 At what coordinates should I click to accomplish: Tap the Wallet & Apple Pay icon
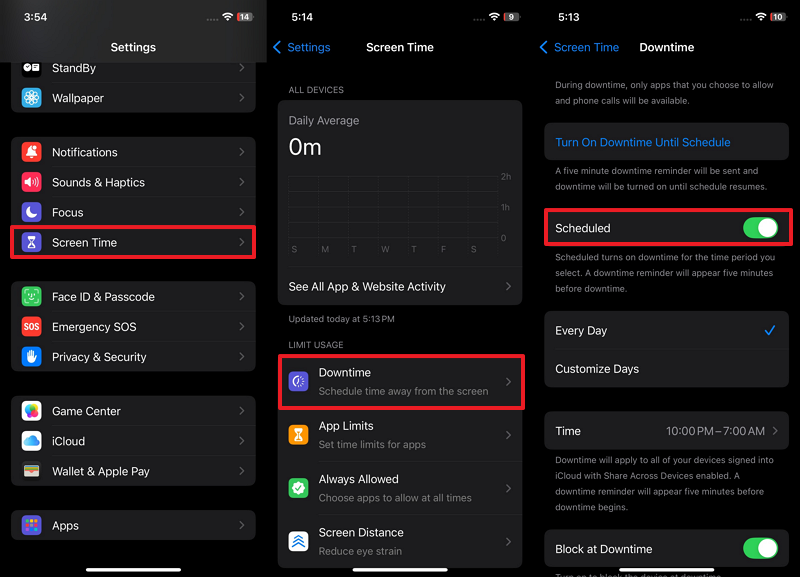[31, 471]
